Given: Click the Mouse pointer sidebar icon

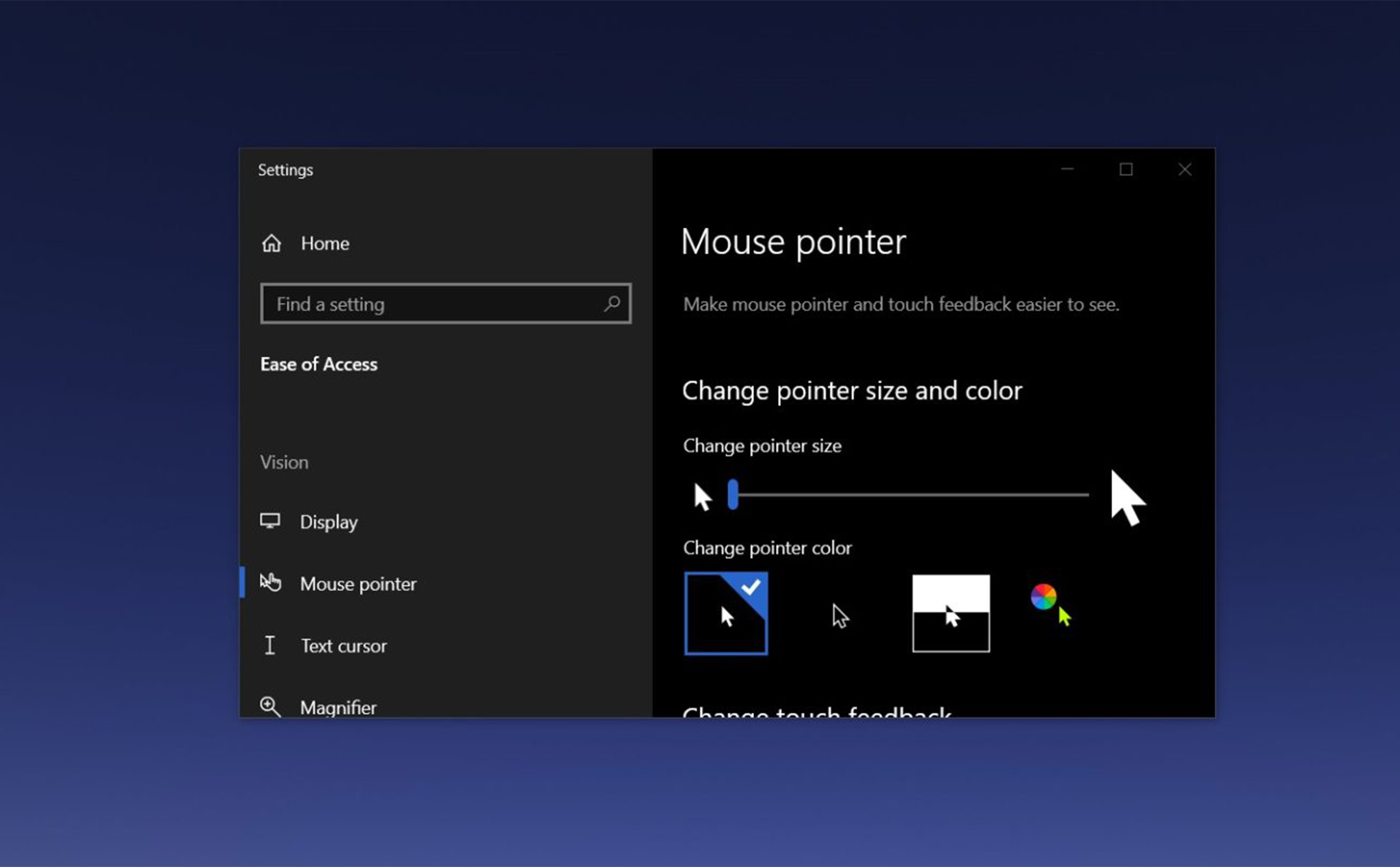Looking at the screenshot, I should pos(272,583).
